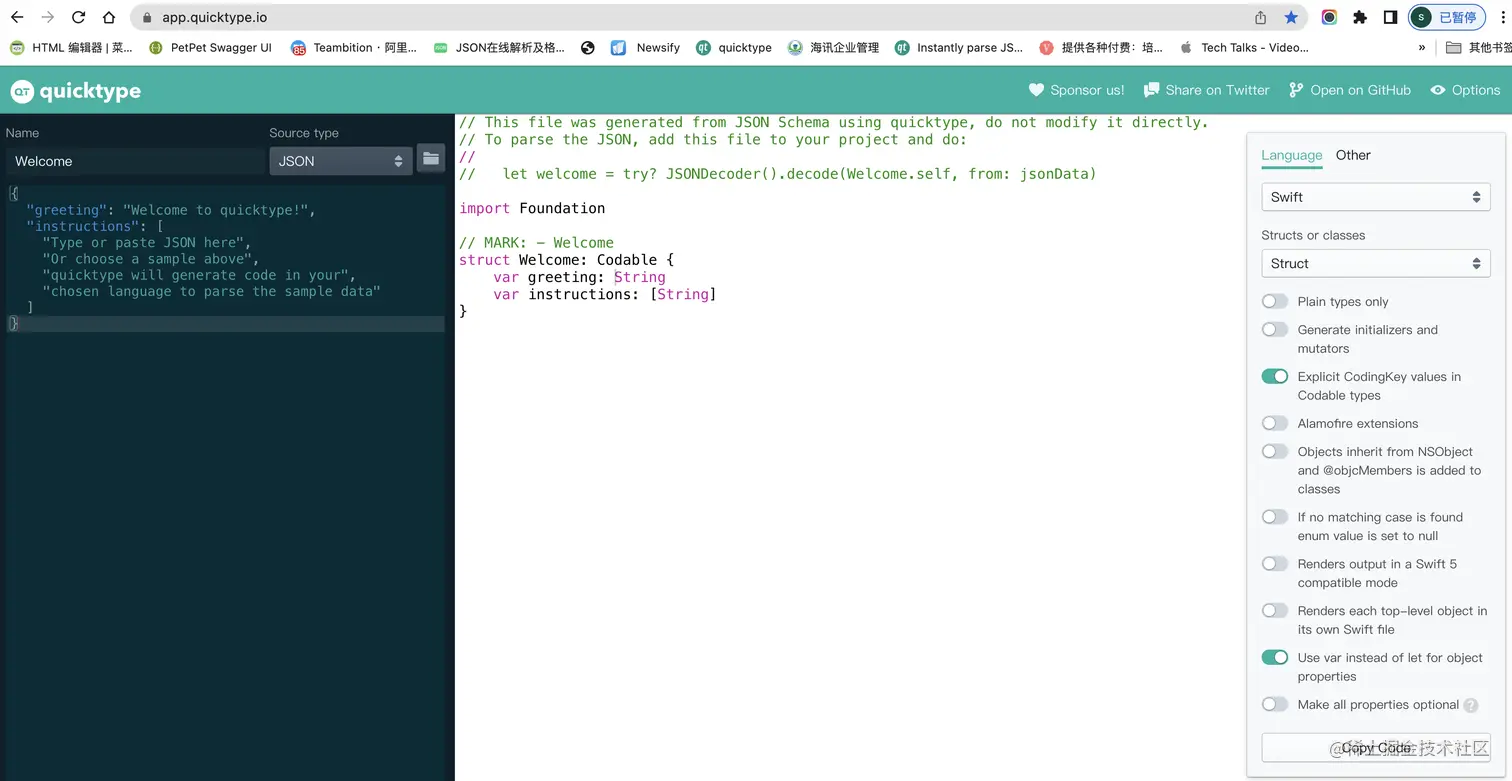Click inside the JSON editor greeting line

point(171,210)
